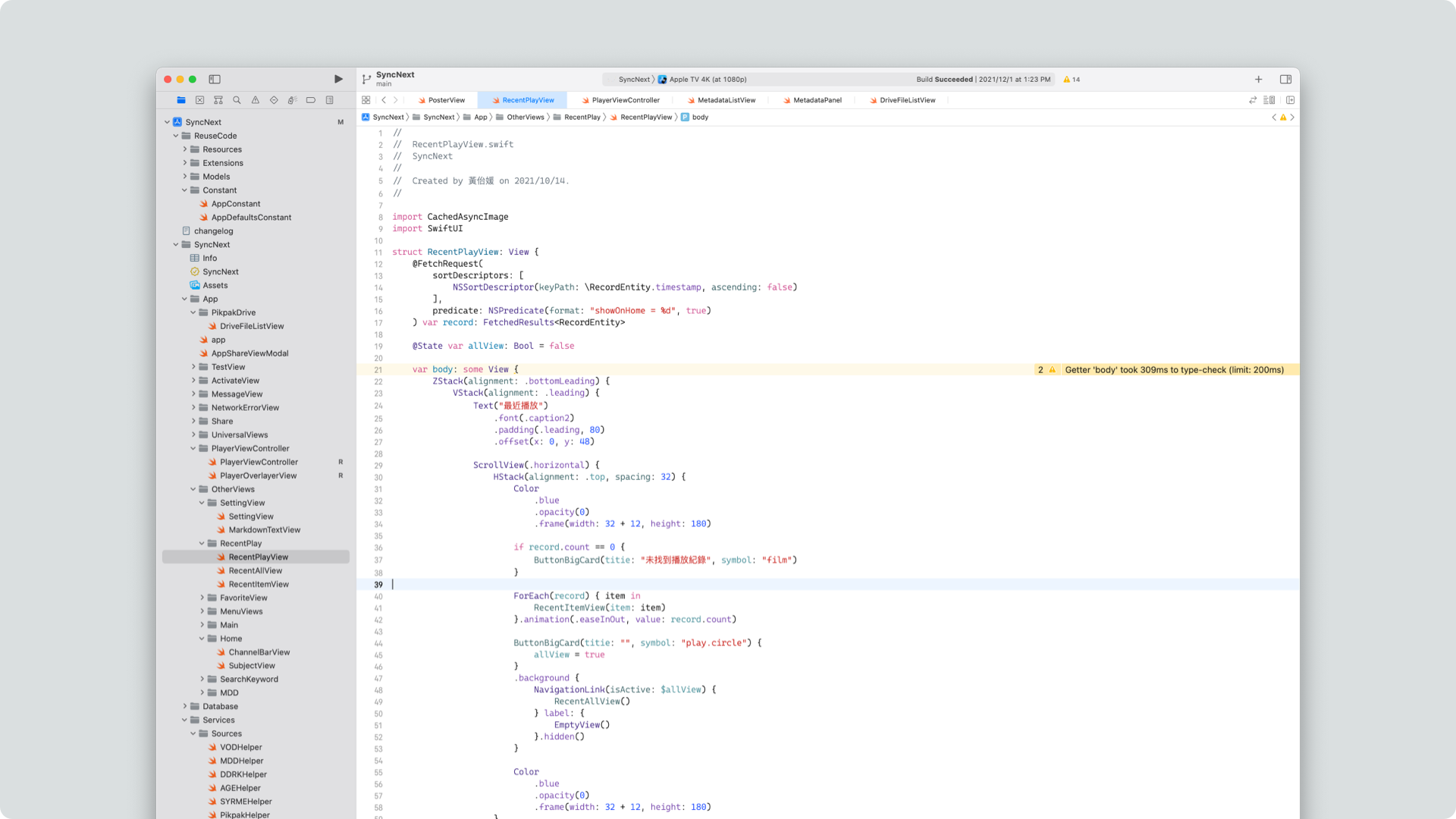The image size is (1456, 819).
Task: Open the Project navigator
Action: [181, 100]
